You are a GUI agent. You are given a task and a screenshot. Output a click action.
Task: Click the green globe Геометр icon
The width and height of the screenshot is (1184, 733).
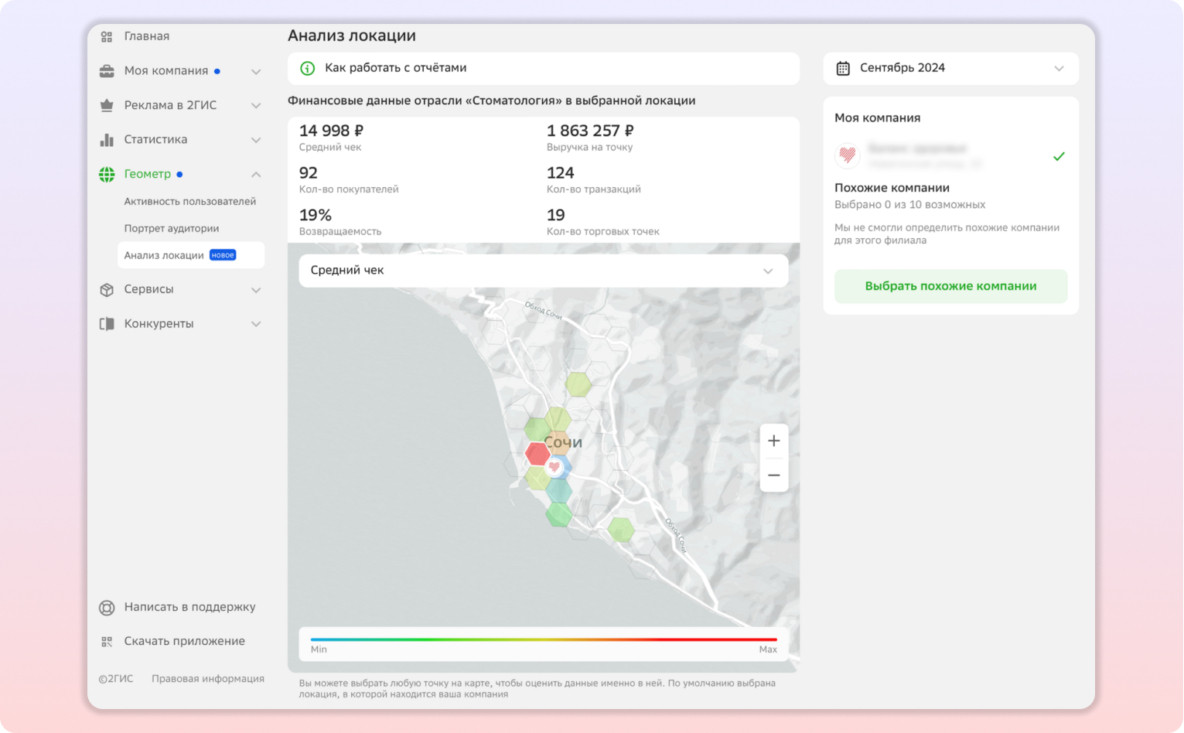(x=107, y=174)
